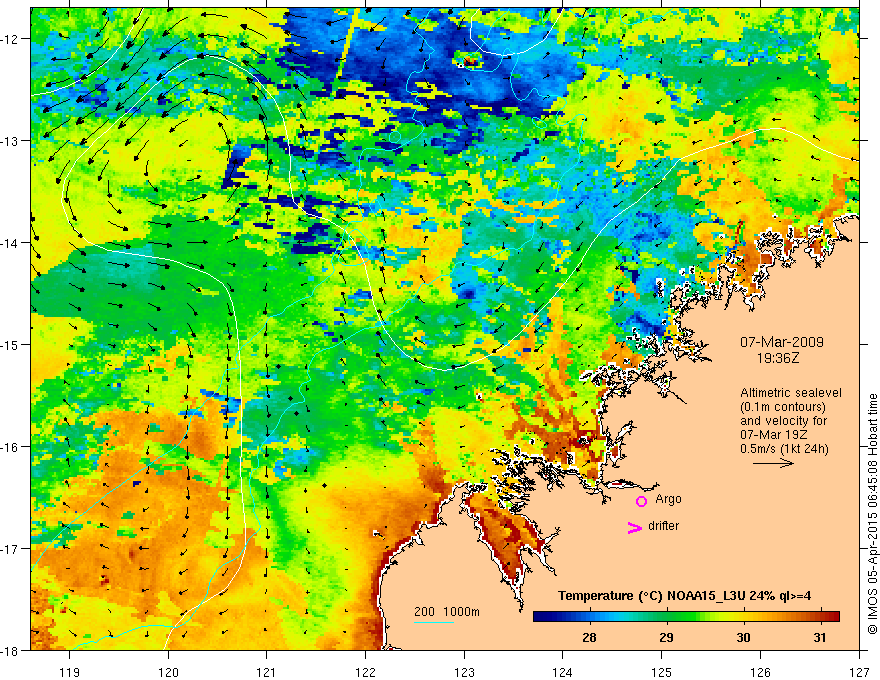Click the 19:36Z time text
880x680 pixels.
[777, 358]
